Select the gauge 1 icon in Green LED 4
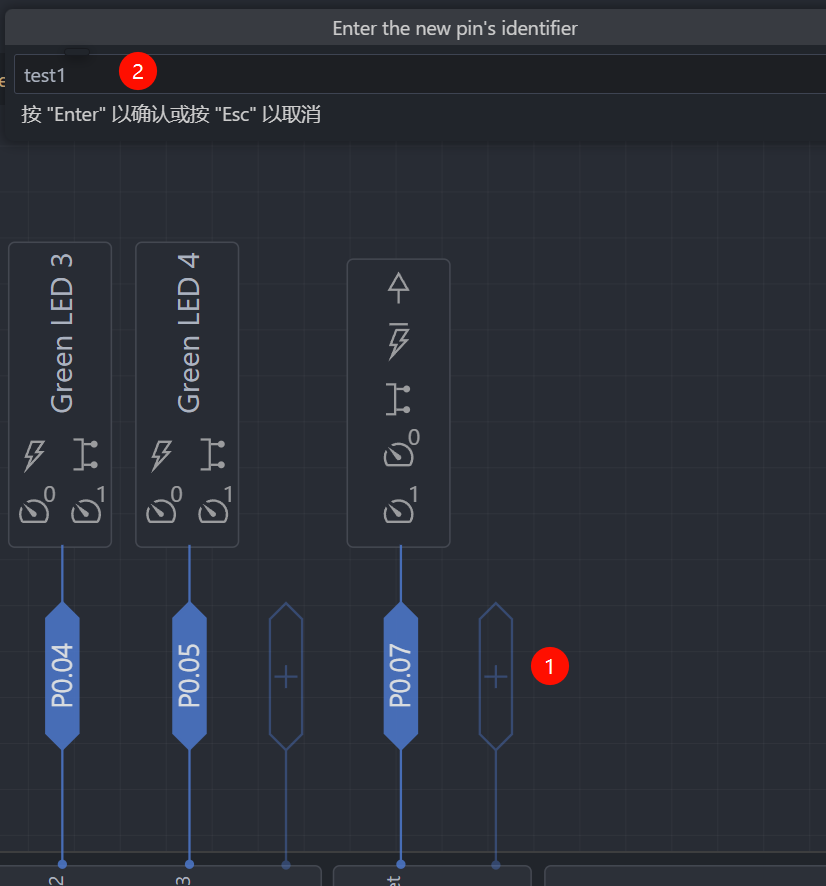 click(x=214, y=509)
